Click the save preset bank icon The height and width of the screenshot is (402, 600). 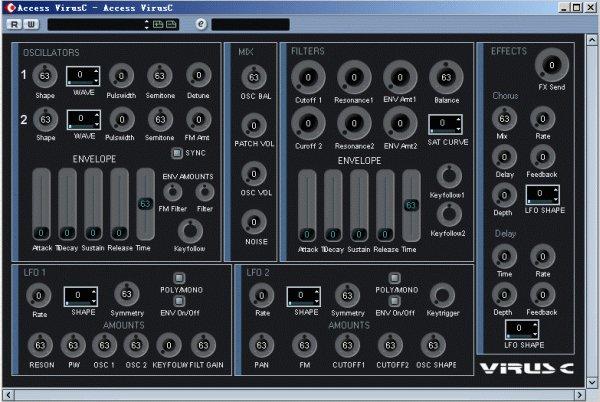point(171,24)
